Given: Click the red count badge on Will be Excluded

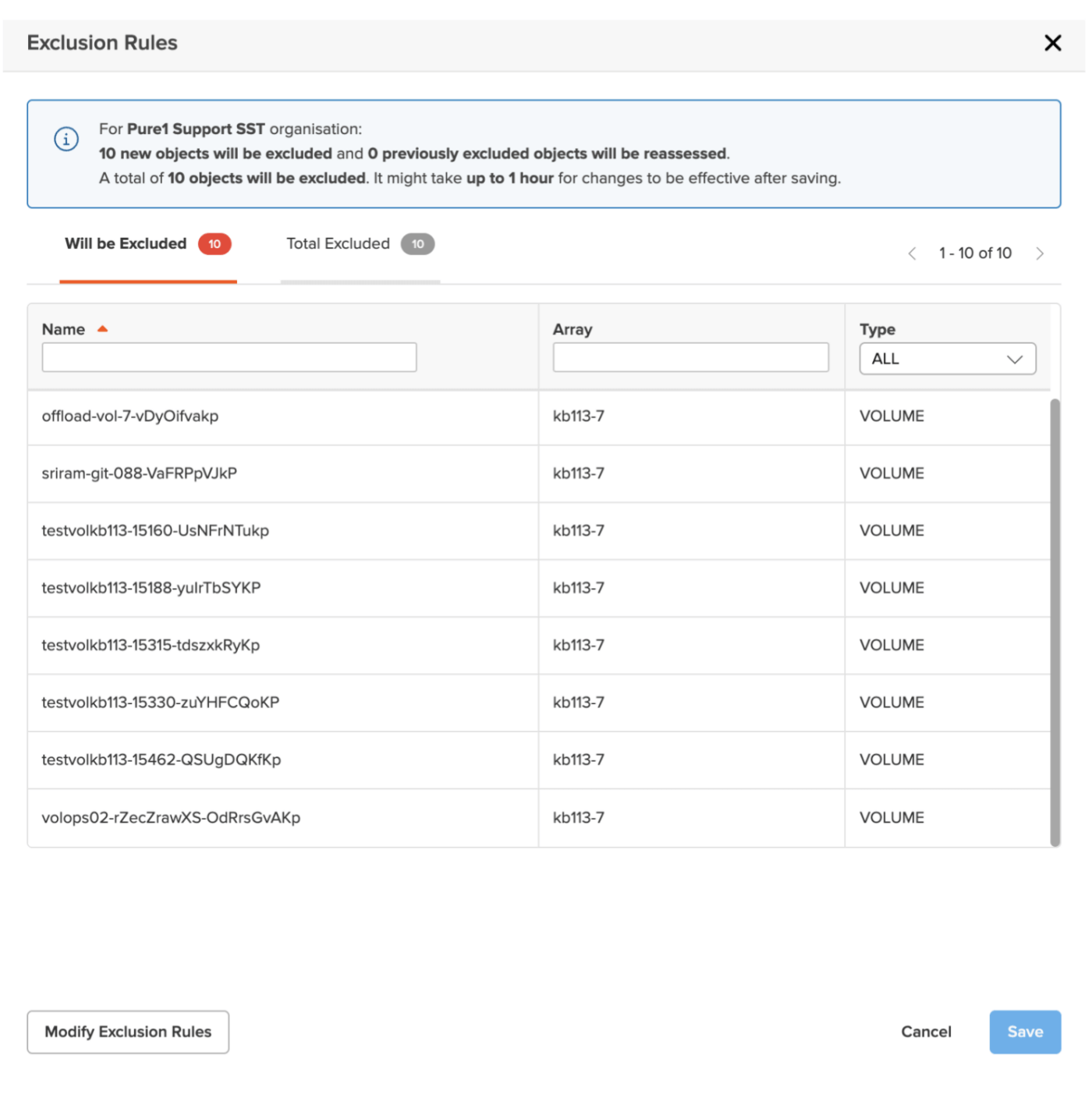Looking at the screenshot, I should coord(214,244).
